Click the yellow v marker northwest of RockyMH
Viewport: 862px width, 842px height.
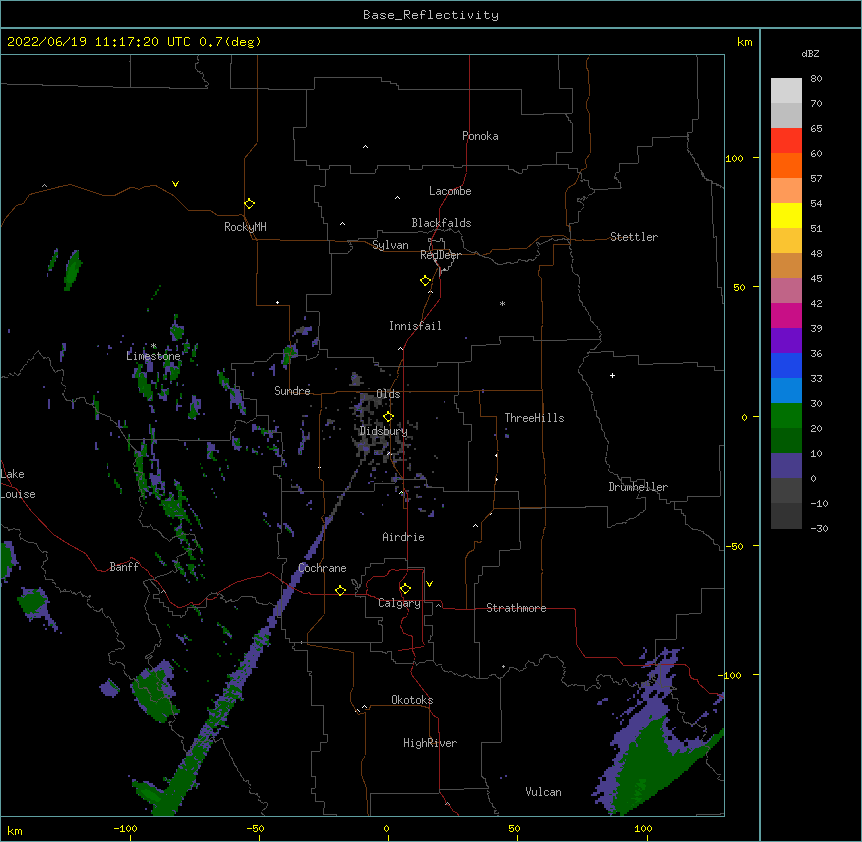click(x=175, y=184)
